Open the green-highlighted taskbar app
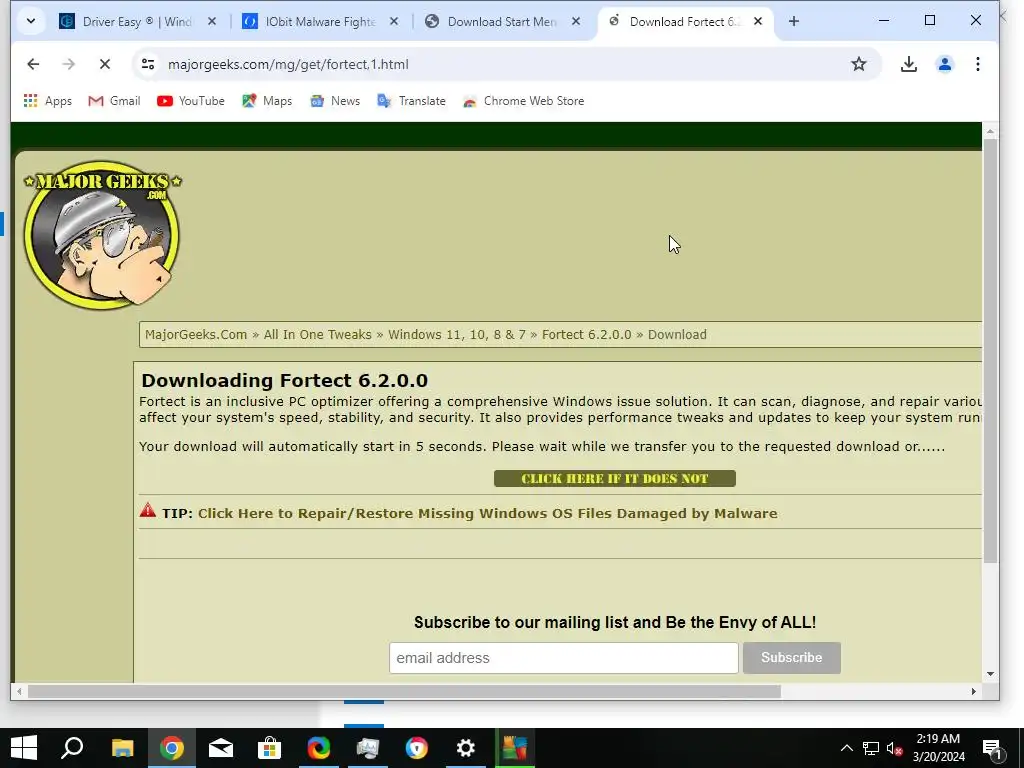Viewport: 1024px width, 768px height. (515, 748)
